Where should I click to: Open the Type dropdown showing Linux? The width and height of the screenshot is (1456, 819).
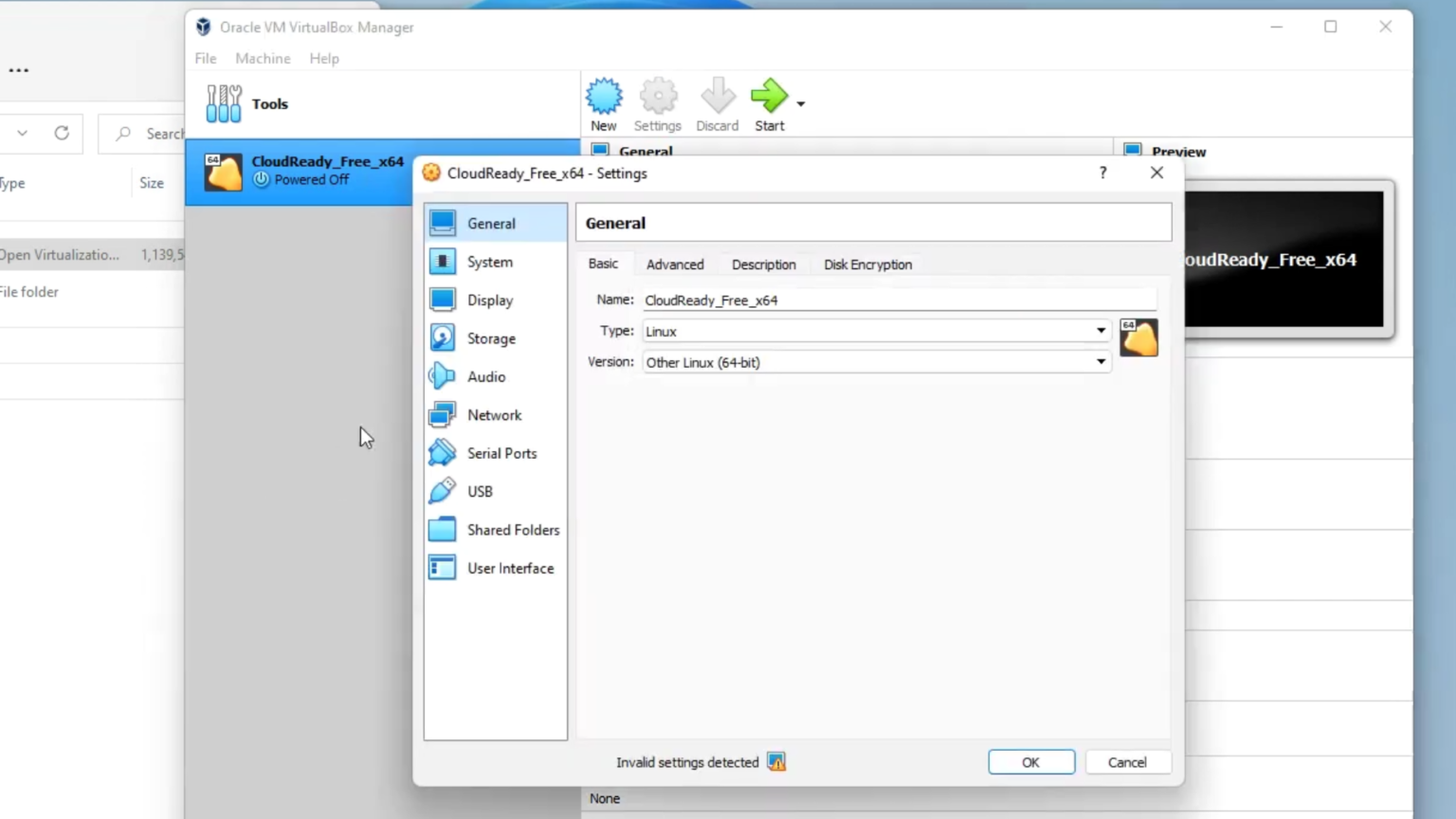[1100, 331]
